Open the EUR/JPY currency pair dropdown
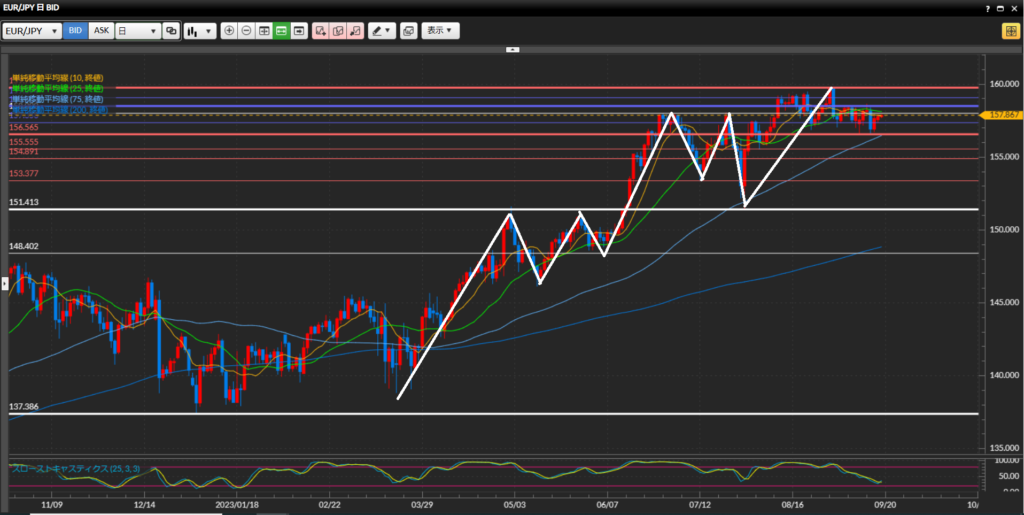This screenshot has width=1024, height=515. point(32,31)
